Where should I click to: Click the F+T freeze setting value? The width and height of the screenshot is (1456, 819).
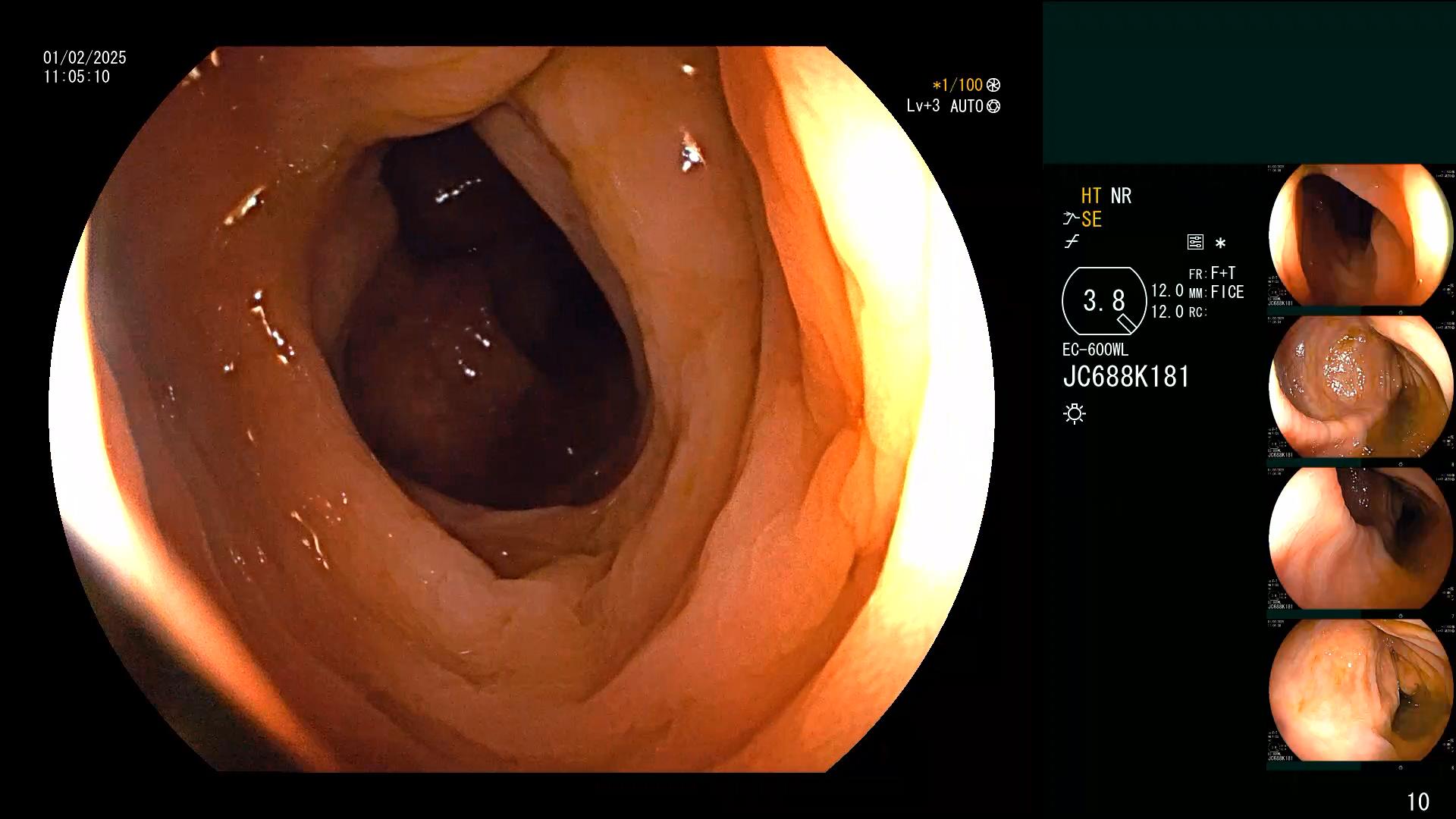click(1223, 273)
